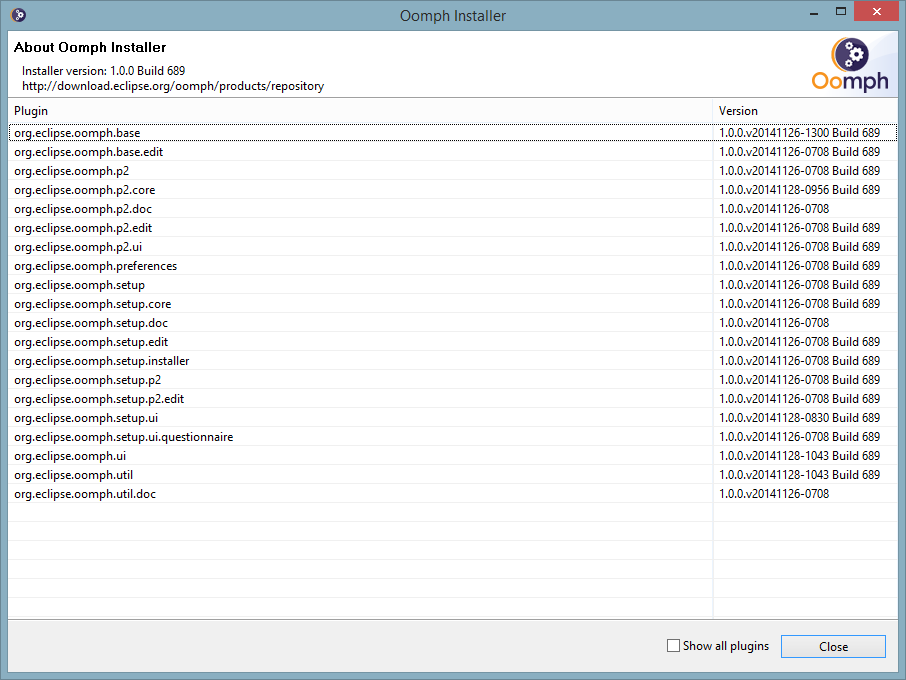The width and height of the screenshot is (906, 680).
Task: Select the org.eclipse.oomph.base row
Action: [453, 133]
